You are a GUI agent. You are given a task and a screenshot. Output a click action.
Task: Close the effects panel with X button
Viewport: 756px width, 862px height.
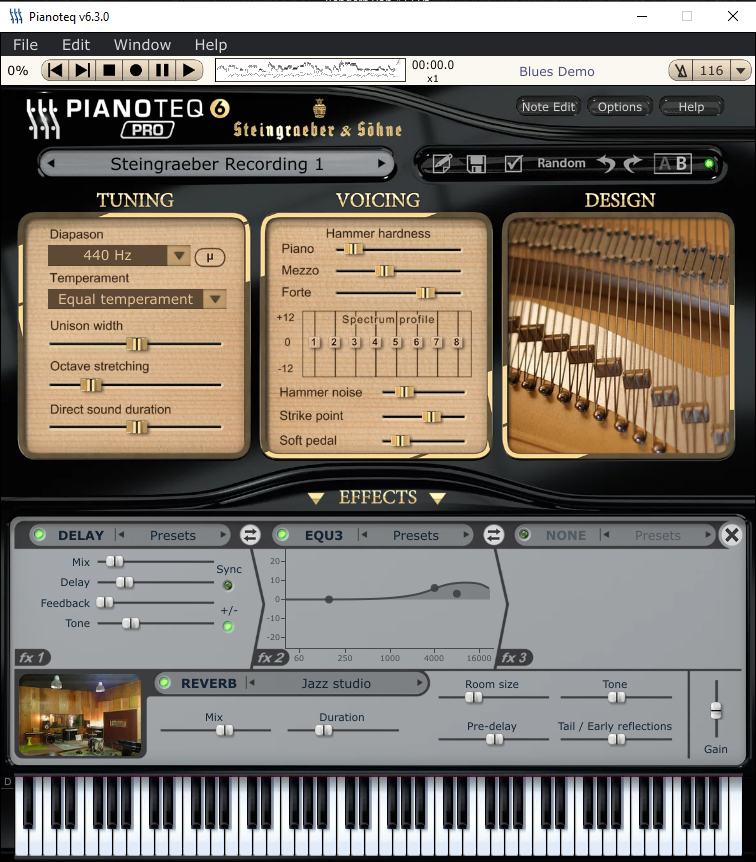pyautogui.click(x=731, y=535)
